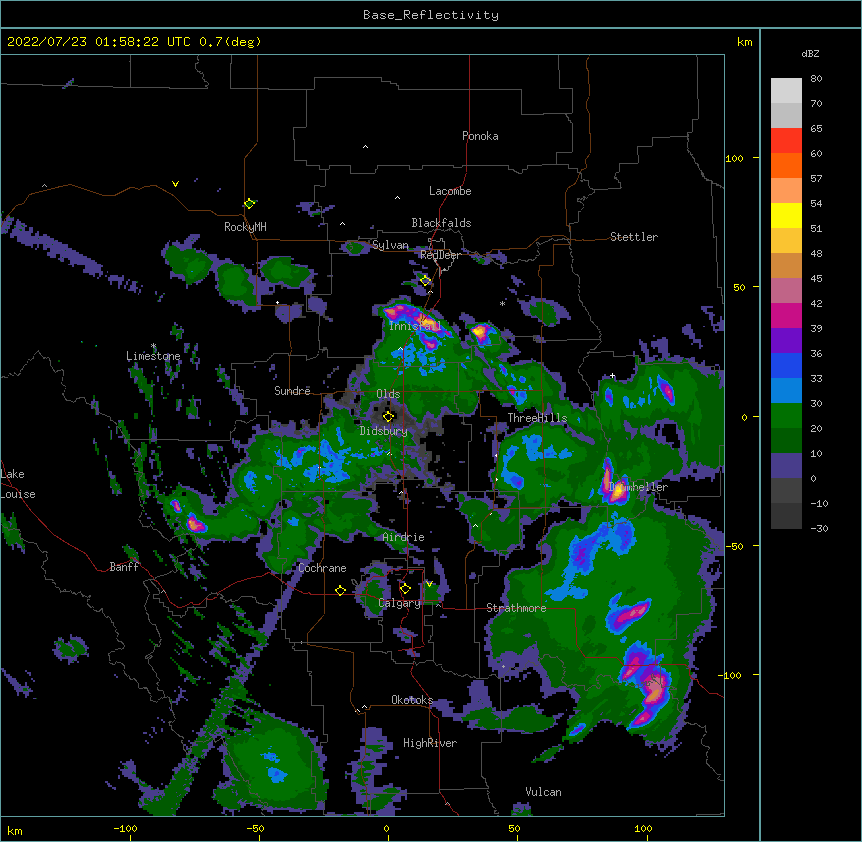
Task: Click the Strathmore city label
Action: [516, 608]
